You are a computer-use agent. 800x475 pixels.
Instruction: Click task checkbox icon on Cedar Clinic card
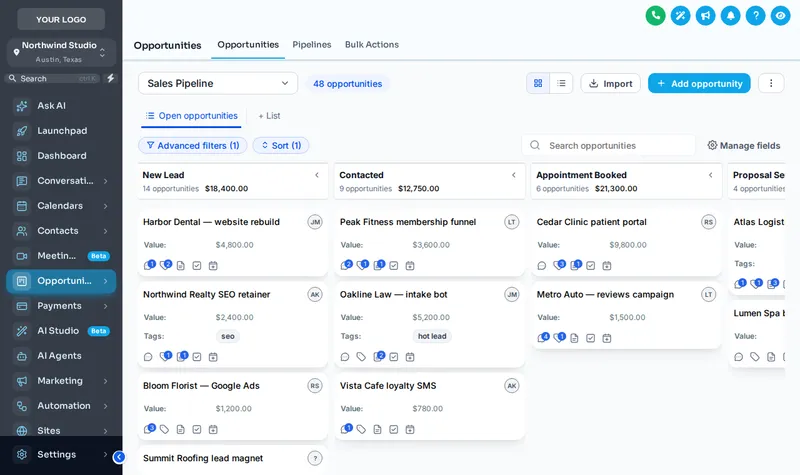[x=591, y=266]
